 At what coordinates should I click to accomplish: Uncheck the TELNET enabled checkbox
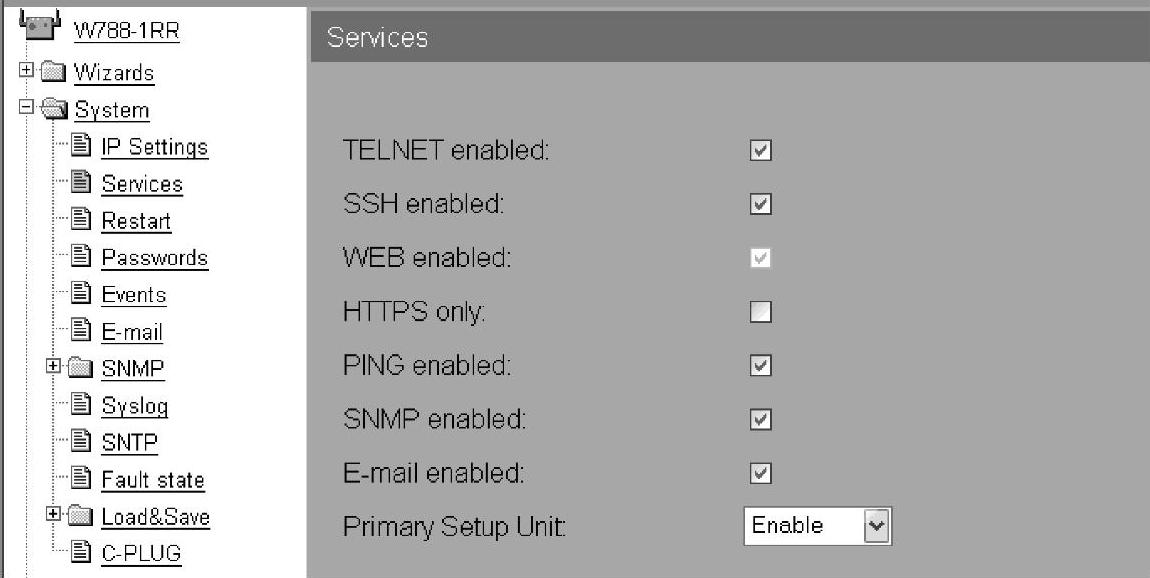(761, 150)
